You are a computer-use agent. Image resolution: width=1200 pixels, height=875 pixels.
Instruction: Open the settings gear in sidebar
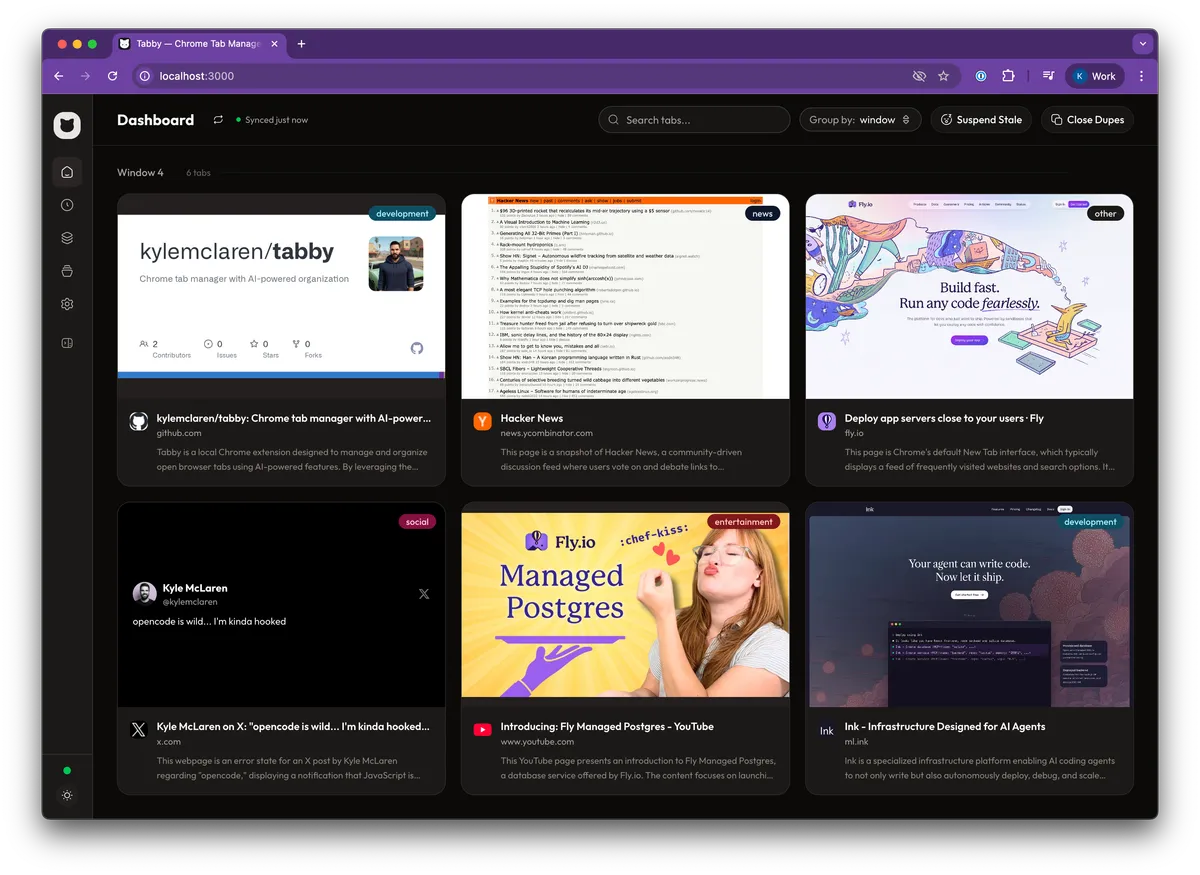point(67,304)
